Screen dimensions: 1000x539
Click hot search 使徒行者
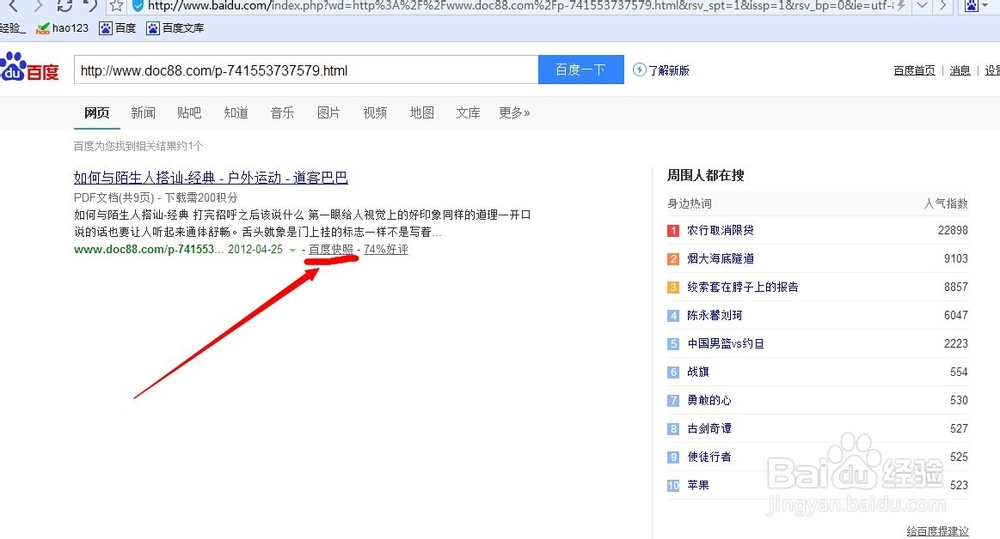(x=709, y=457)
